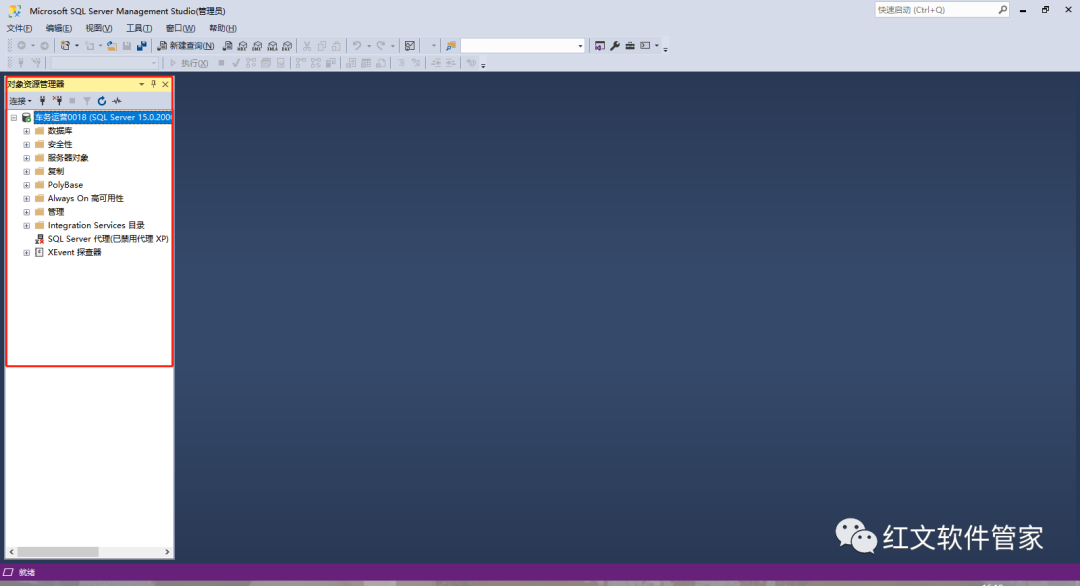Click the DAX query icon

point(288,45)
